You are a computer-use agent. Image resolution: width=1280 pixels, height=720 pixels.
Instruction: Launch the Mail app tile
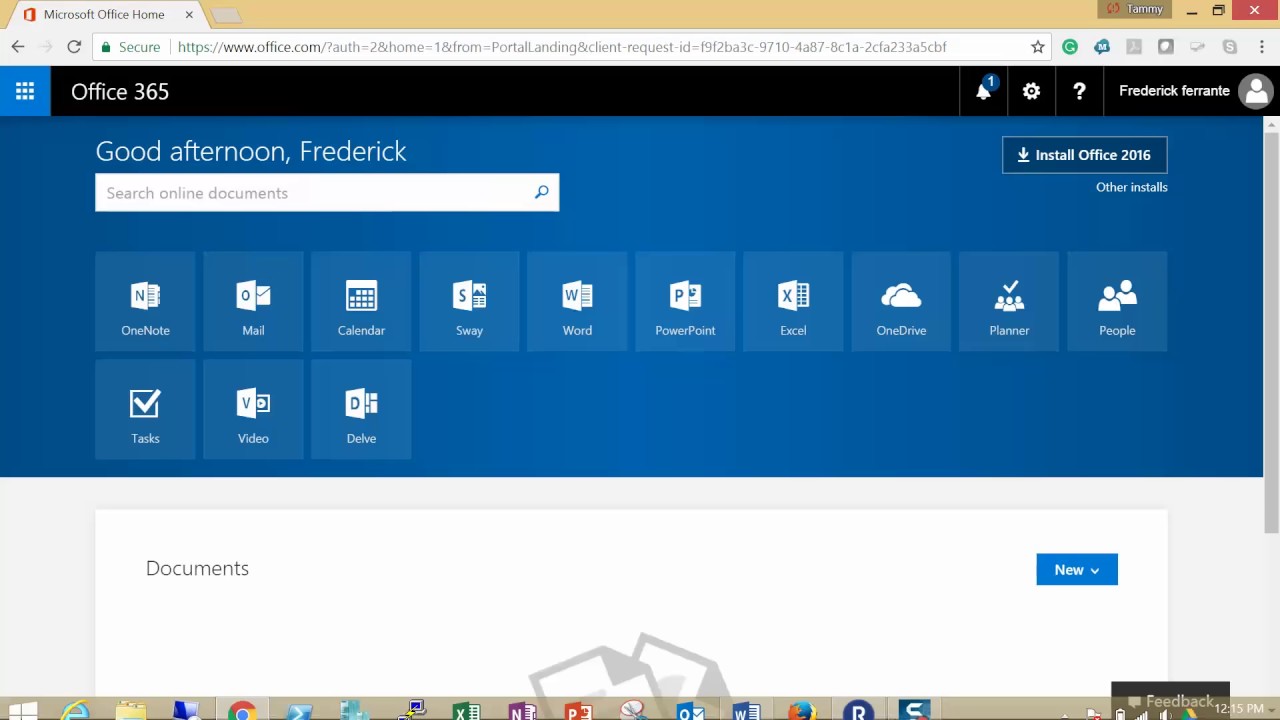coord(253,302)
